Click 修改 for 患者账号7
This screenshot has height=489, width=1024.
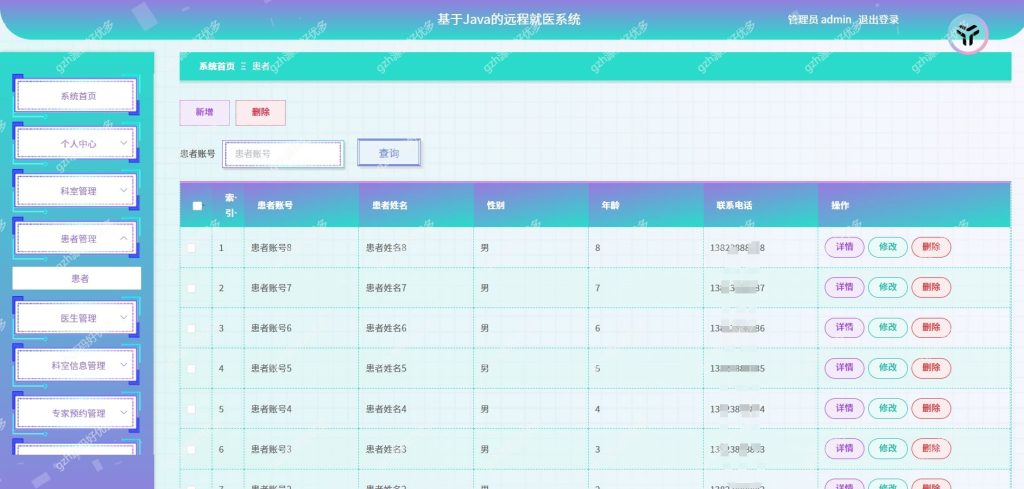click(x=888, y=287)
